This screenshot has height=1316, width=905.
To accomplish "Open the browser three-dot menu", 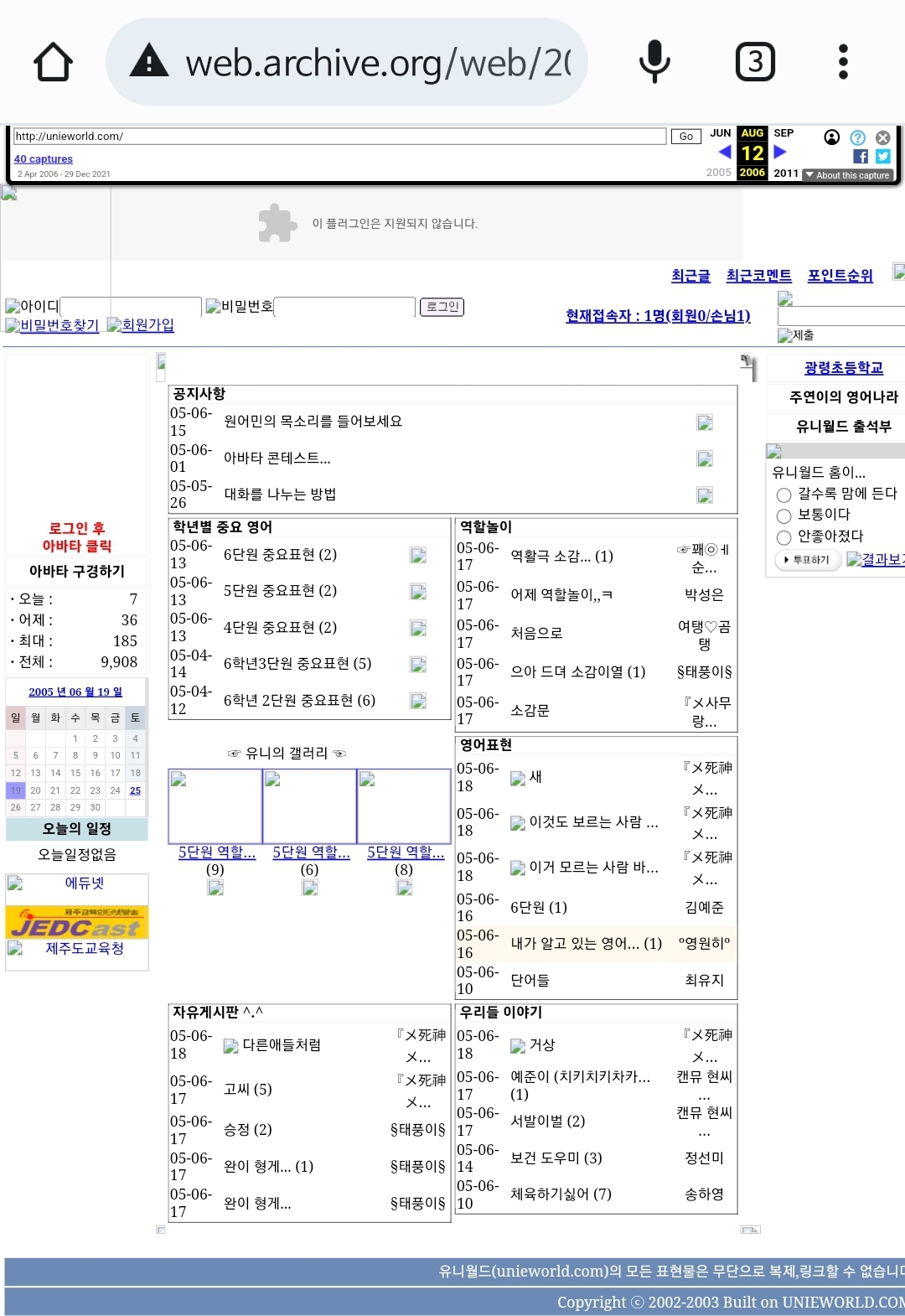I will click(843, 61).
